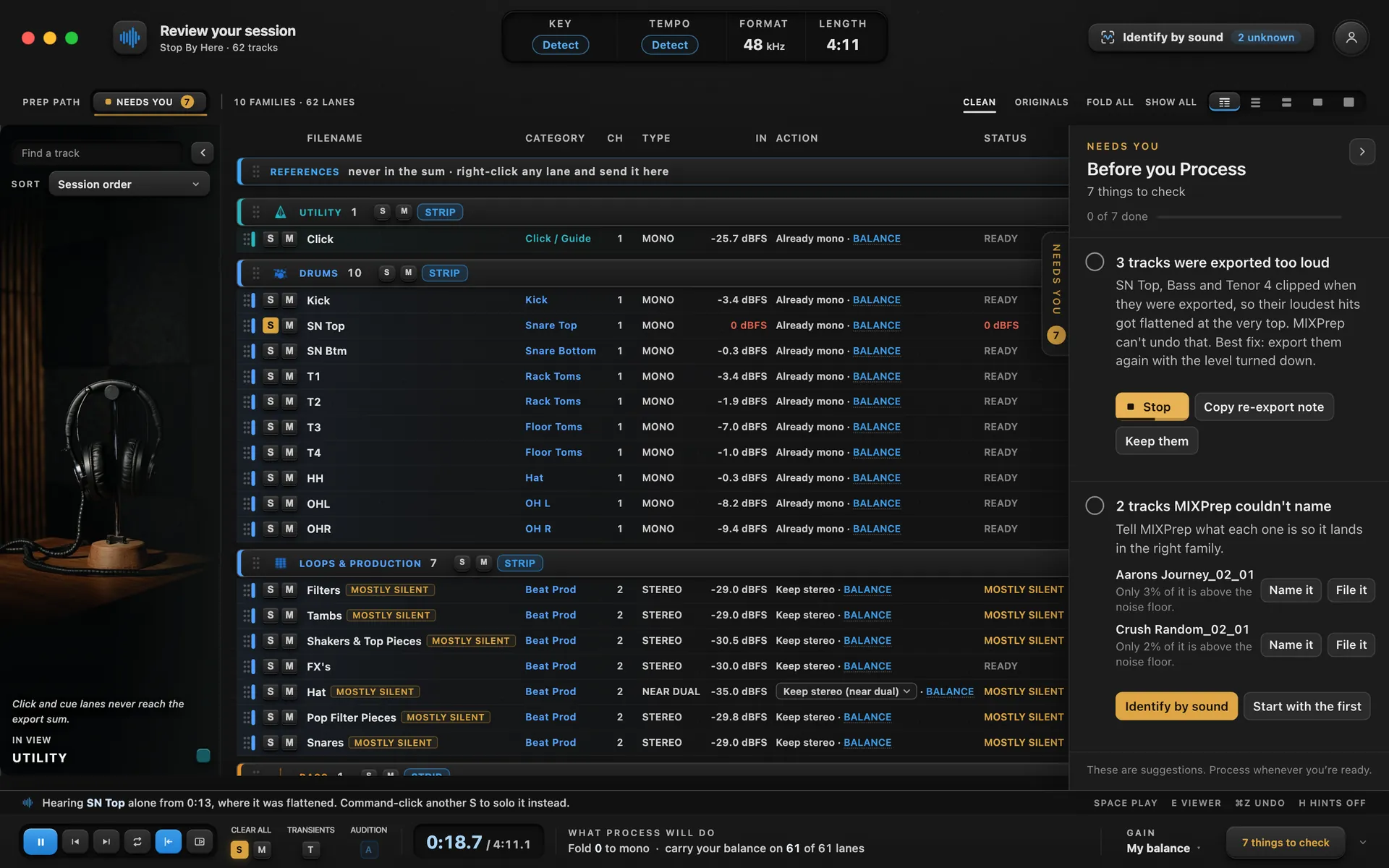Pause playback with the blue transport button
The image size is (1389, 868).
pyautogui.click(x=41, y=841)
